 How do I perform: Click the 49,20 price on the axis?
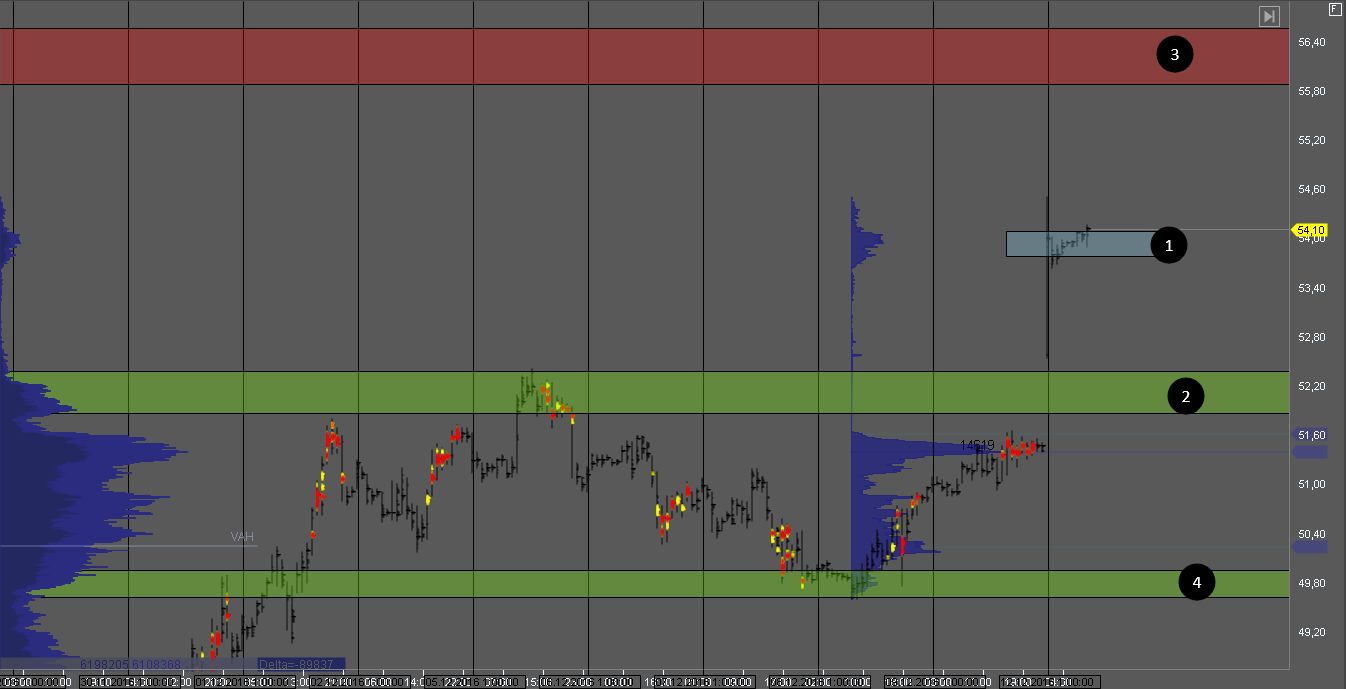click(x=1311, y=632)
